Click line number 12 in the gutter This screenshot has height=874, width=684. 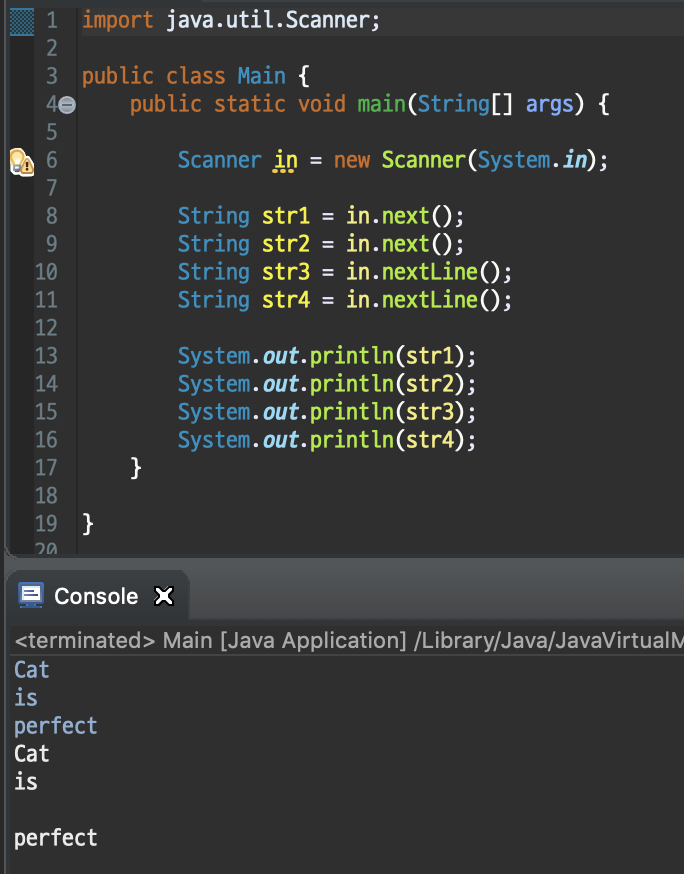[46, 328]
